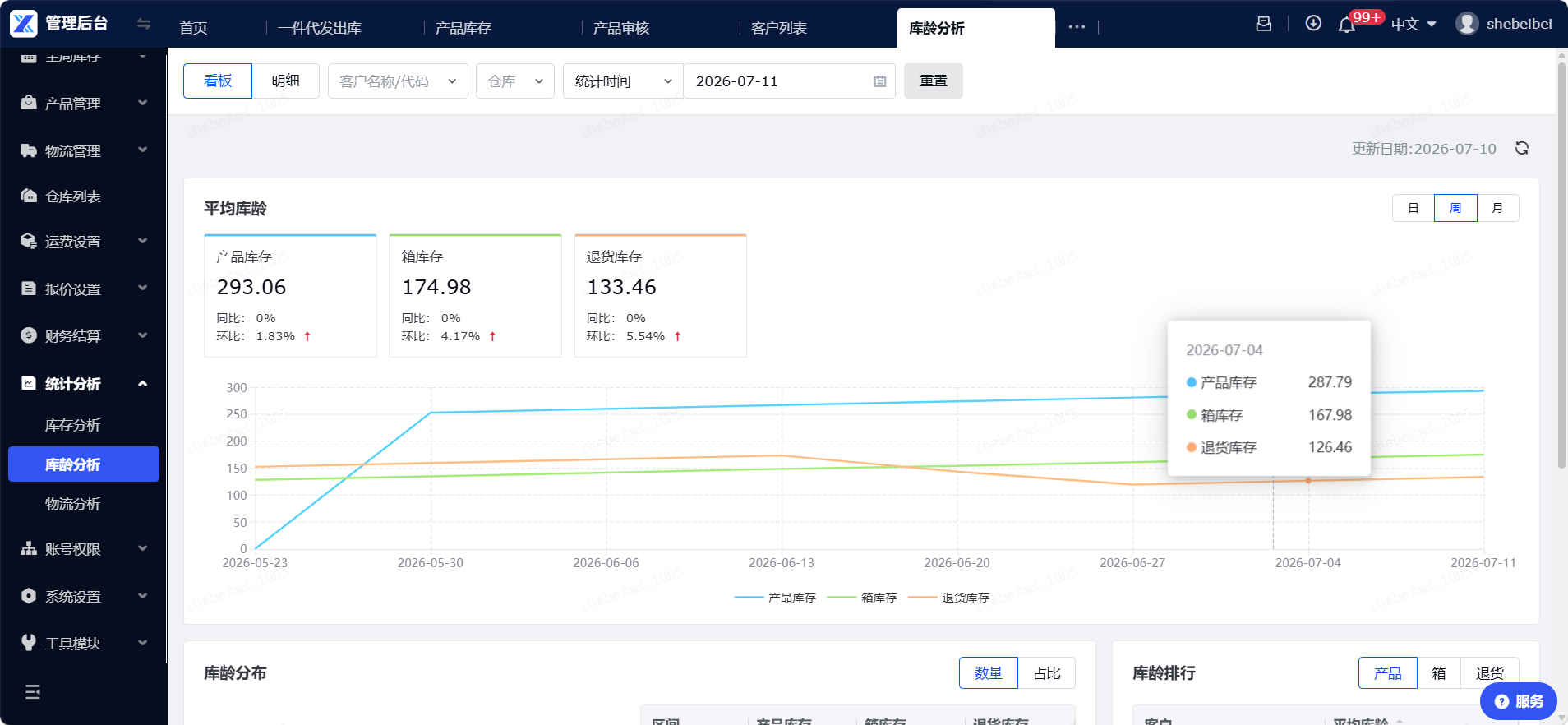Switch chart granularity to 日
This screenshot has width=1568, height=725.
coord(1414,208)
